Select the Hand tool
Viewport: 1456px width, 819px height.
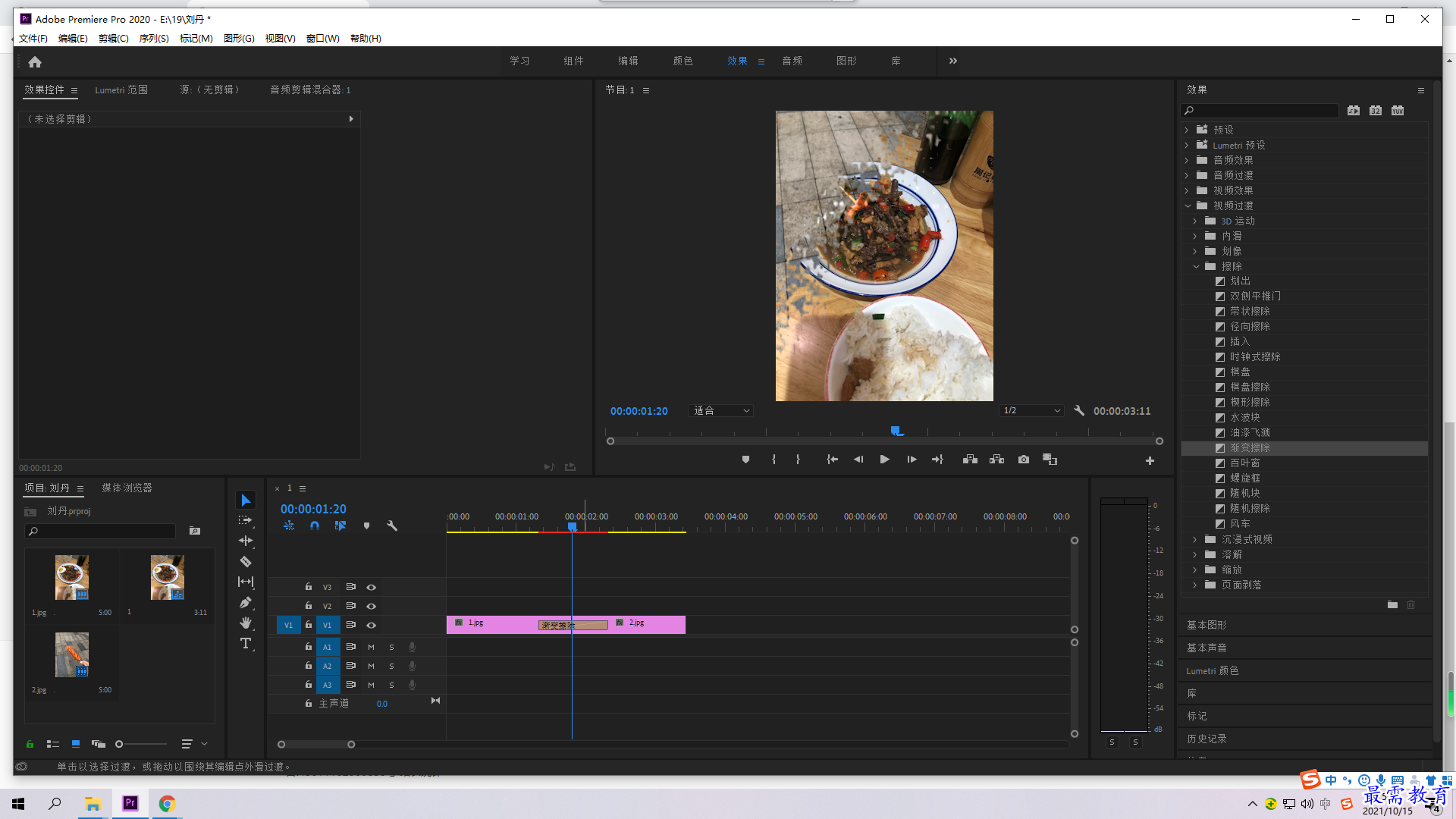pos(246,623)
